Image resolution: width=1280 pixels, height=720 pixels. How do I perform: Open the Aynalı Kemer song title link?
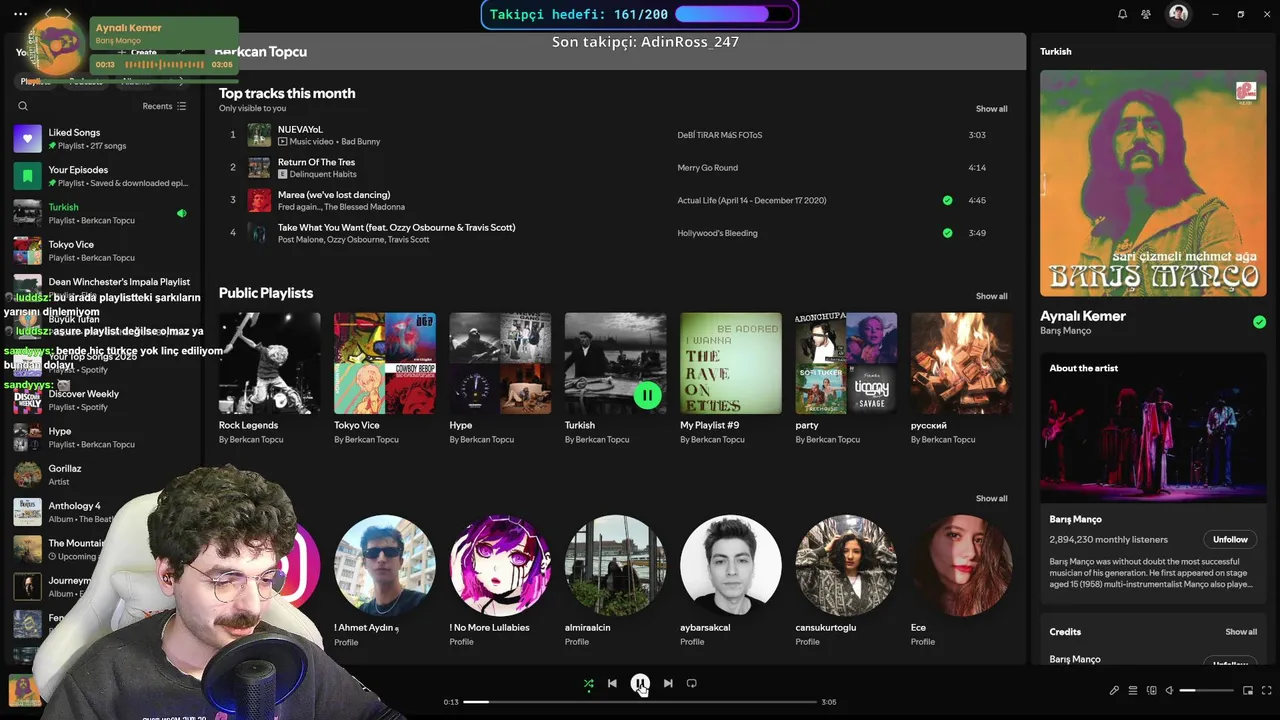(1082, 316)
